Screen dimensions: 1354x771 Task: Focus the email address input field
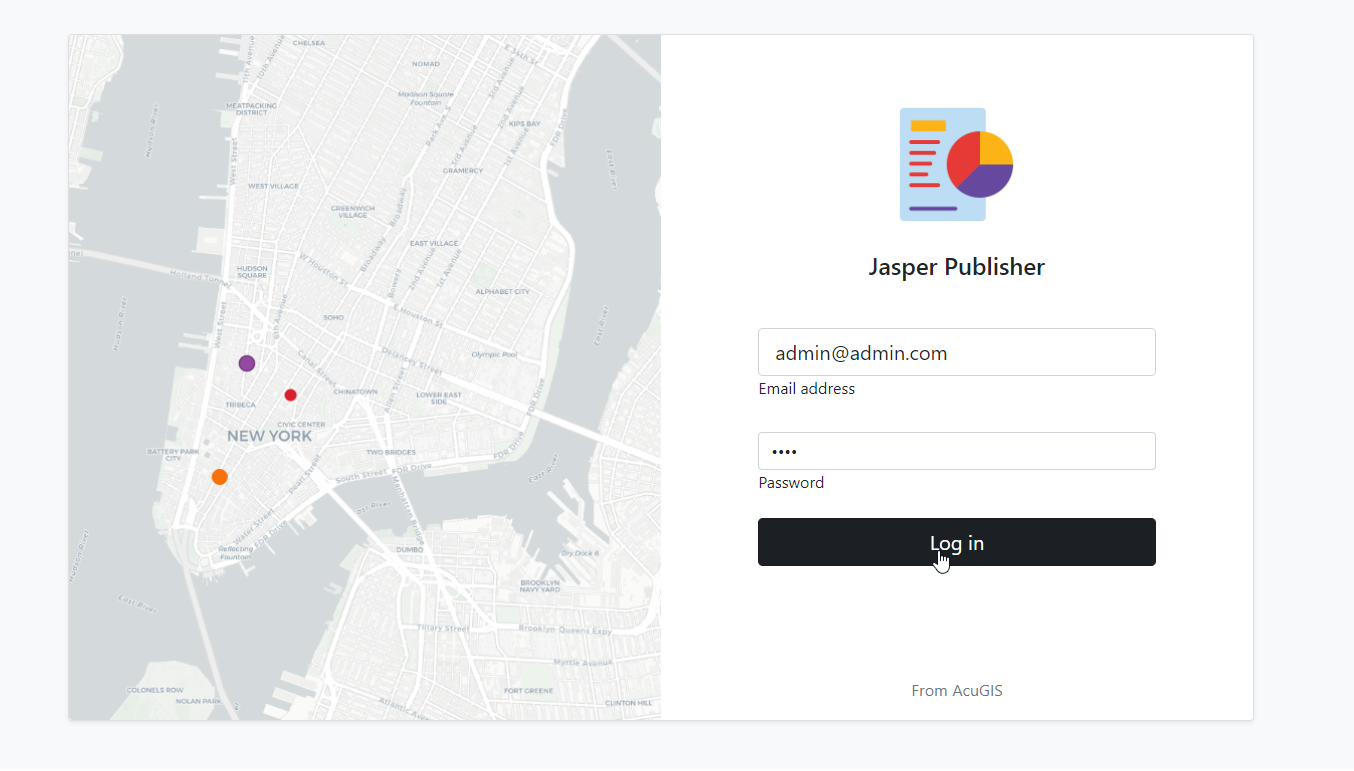[x=957, y=352]
